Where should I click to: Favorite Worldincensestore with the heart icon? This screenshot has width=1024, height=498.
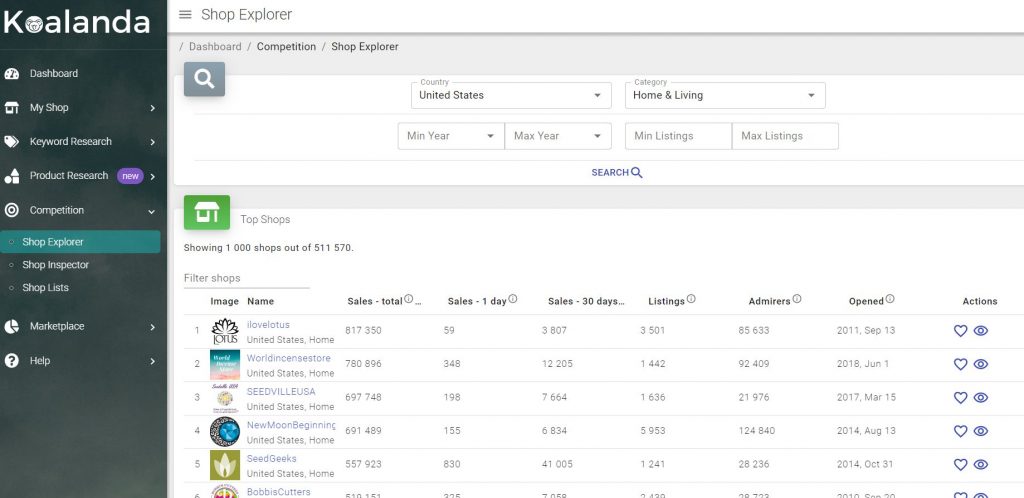click(x=961, y=364)
